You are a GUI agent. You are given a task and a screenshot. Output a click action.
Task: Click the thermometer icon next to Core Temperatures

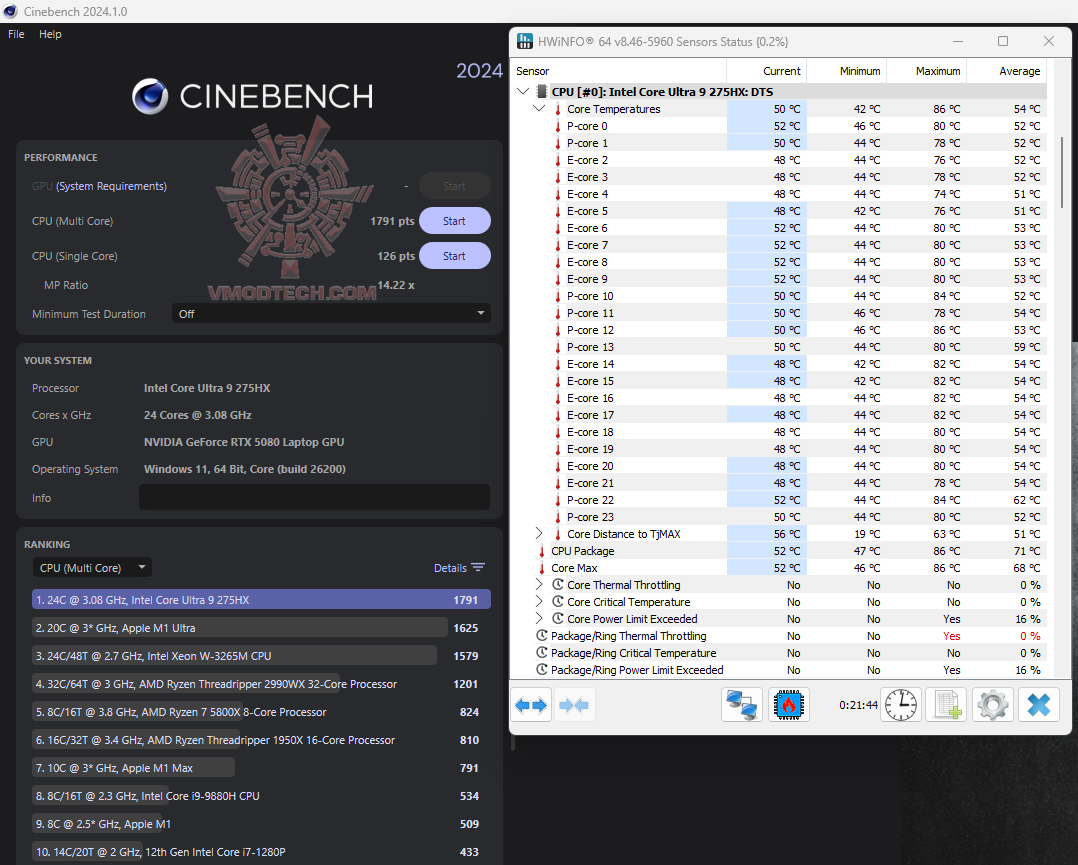558,109
